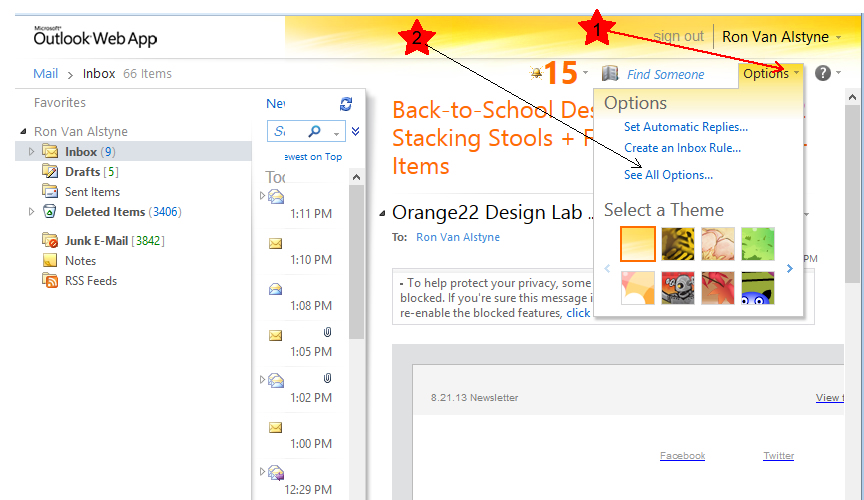Click the RSS Feeds icon

point(50,281)
